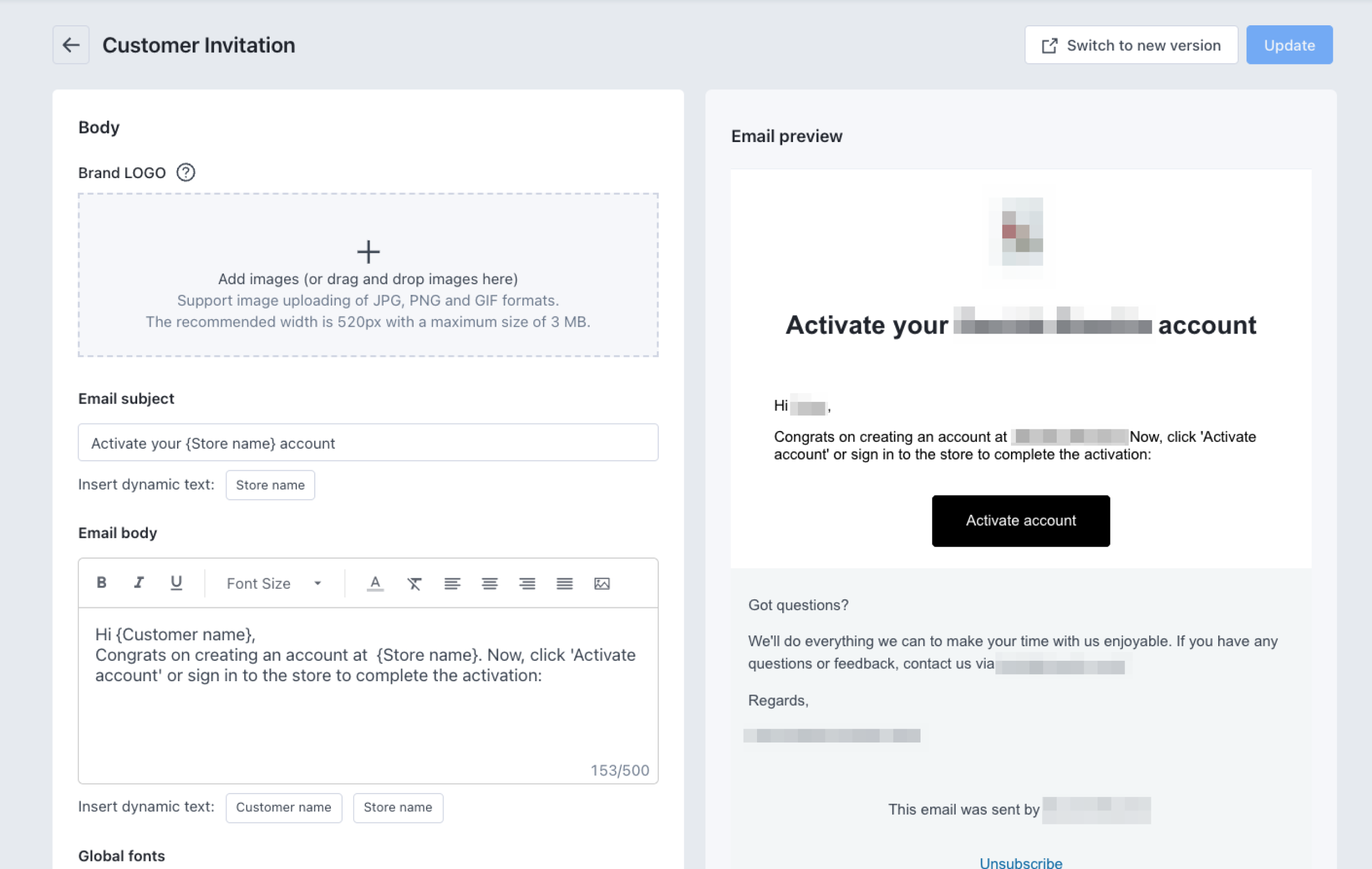1372x869 pixels.
Task: Click the plus icon to add images
Action: tap(368, 252)
